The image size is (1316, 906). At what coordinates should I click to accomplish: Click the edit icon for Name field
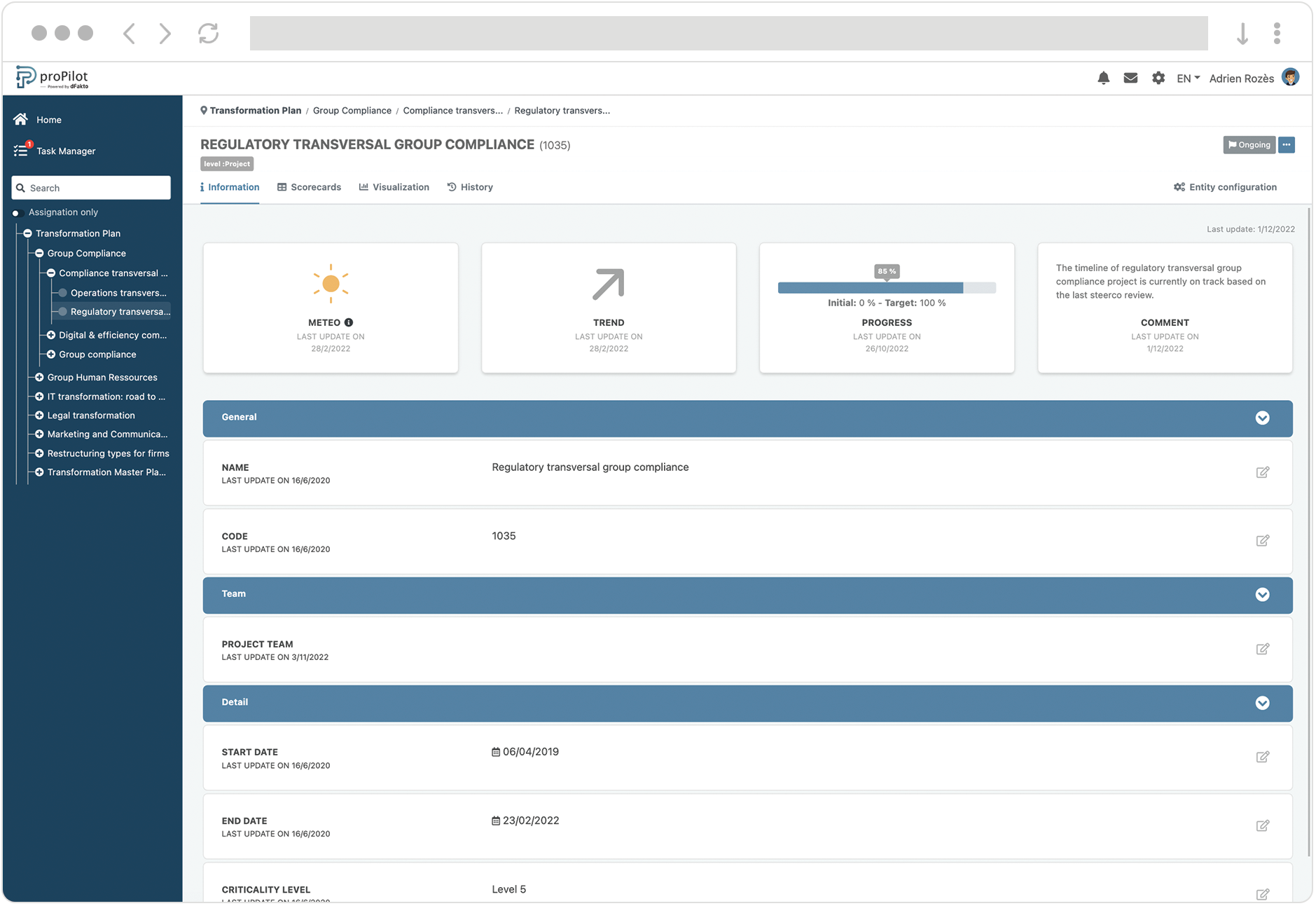[x=1262, y=472]
